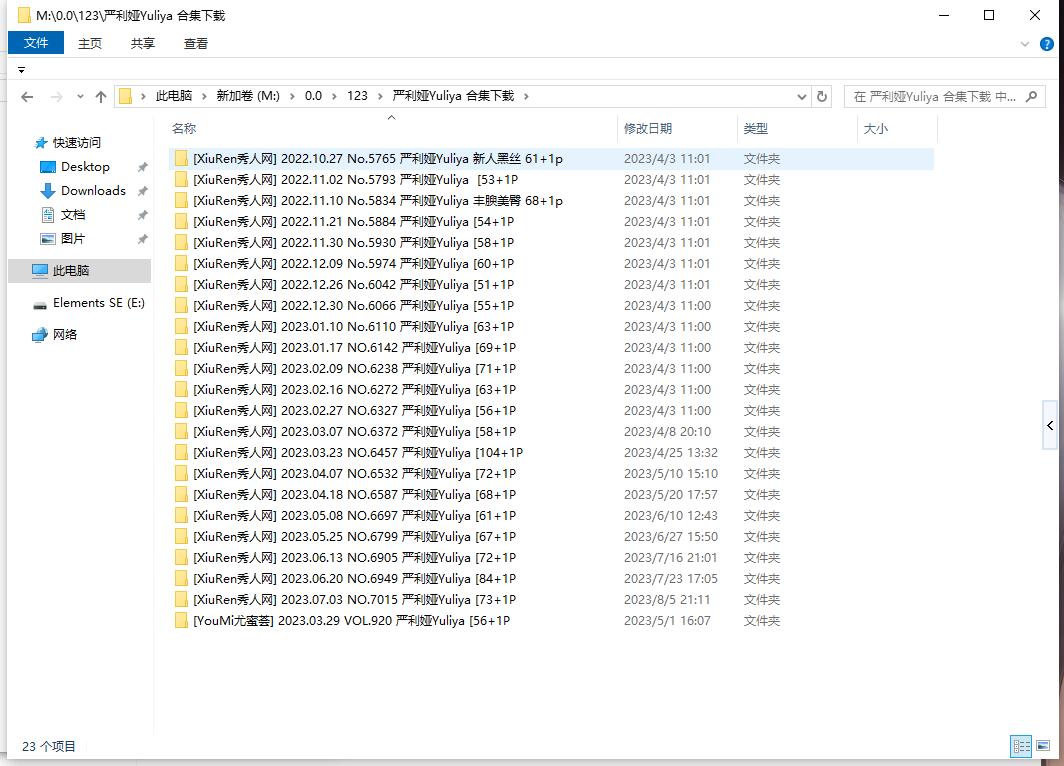Select the No.5884 folder icon
Viewport: 1064px width, 766px height.
(181, 222)
